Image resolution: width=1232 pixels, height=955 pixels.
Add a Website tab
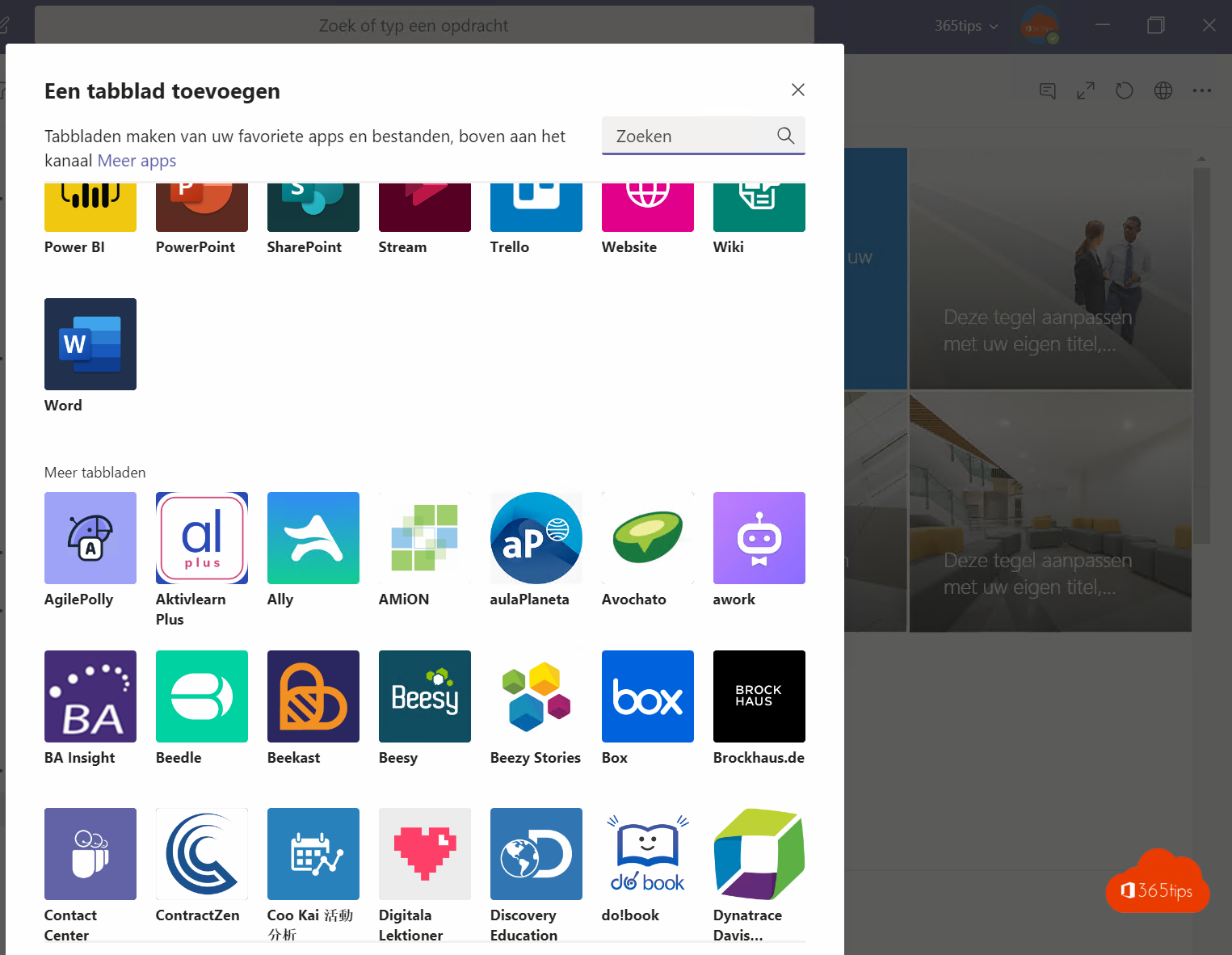coord(648,208)
